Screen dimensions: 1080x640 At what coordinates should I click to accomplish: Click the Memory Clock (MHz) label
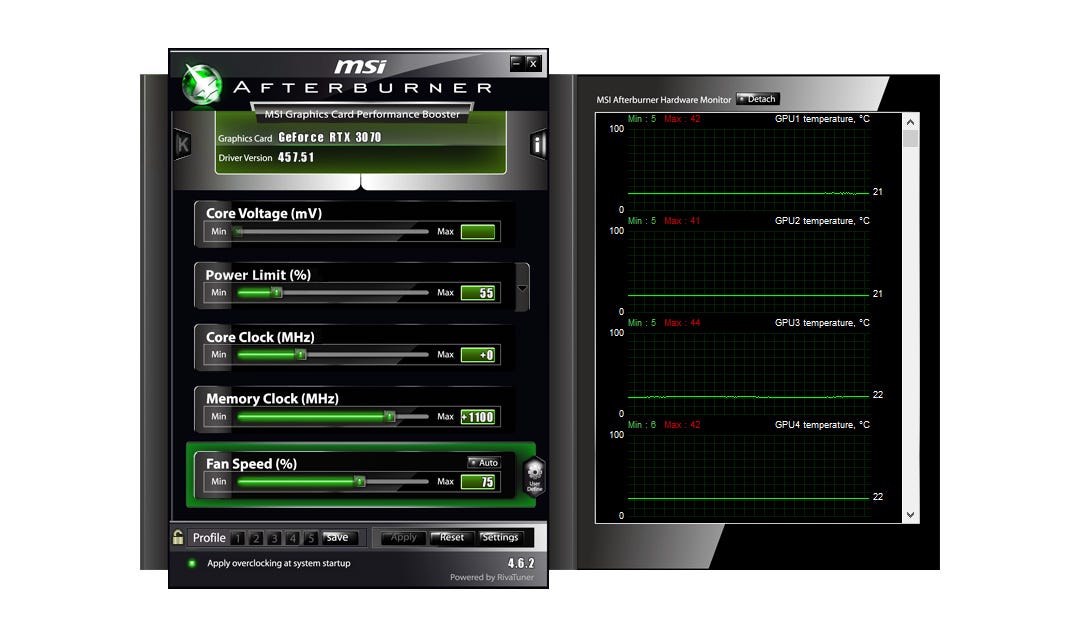pyautogui.click(x=272, y=399)
